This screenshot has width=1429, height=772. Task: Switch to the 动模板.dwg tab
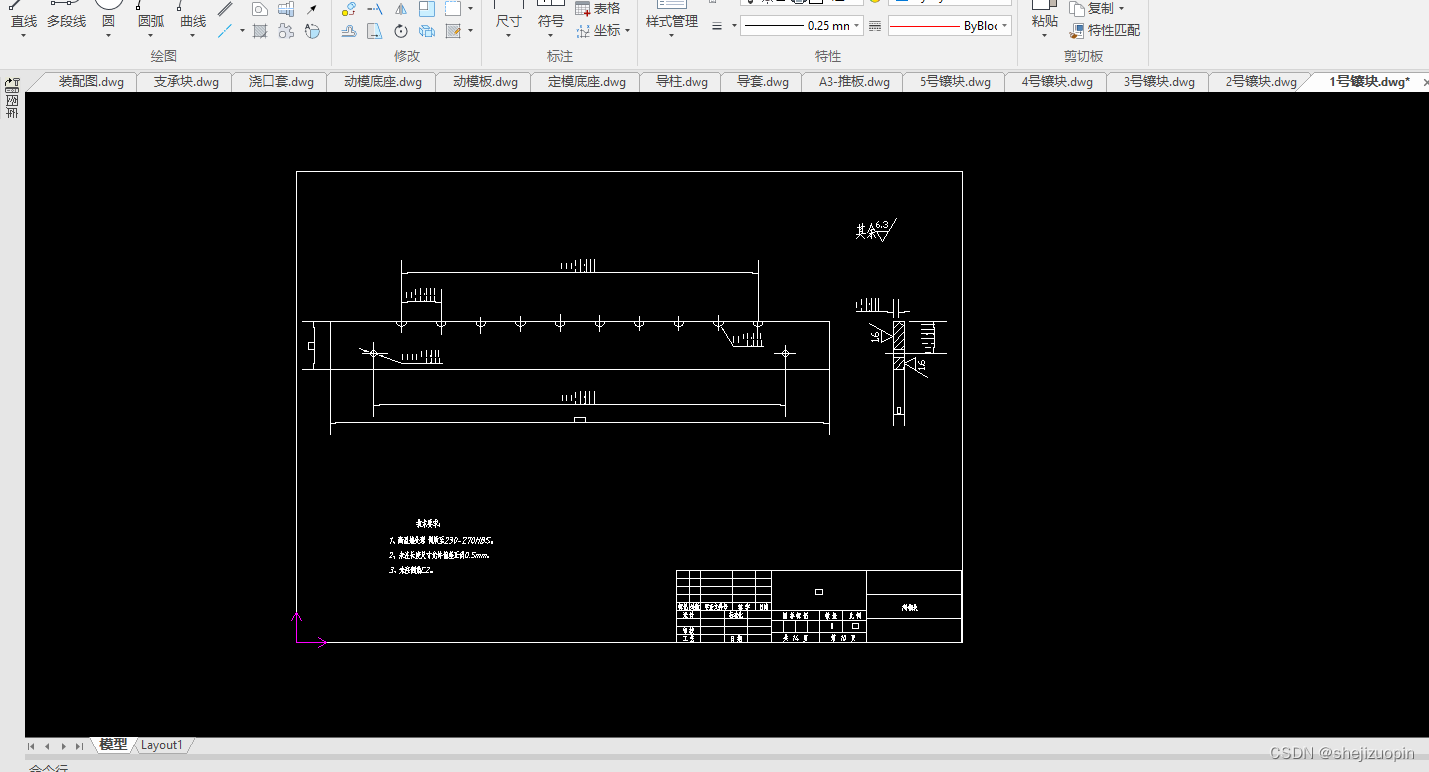pos(485,82)
